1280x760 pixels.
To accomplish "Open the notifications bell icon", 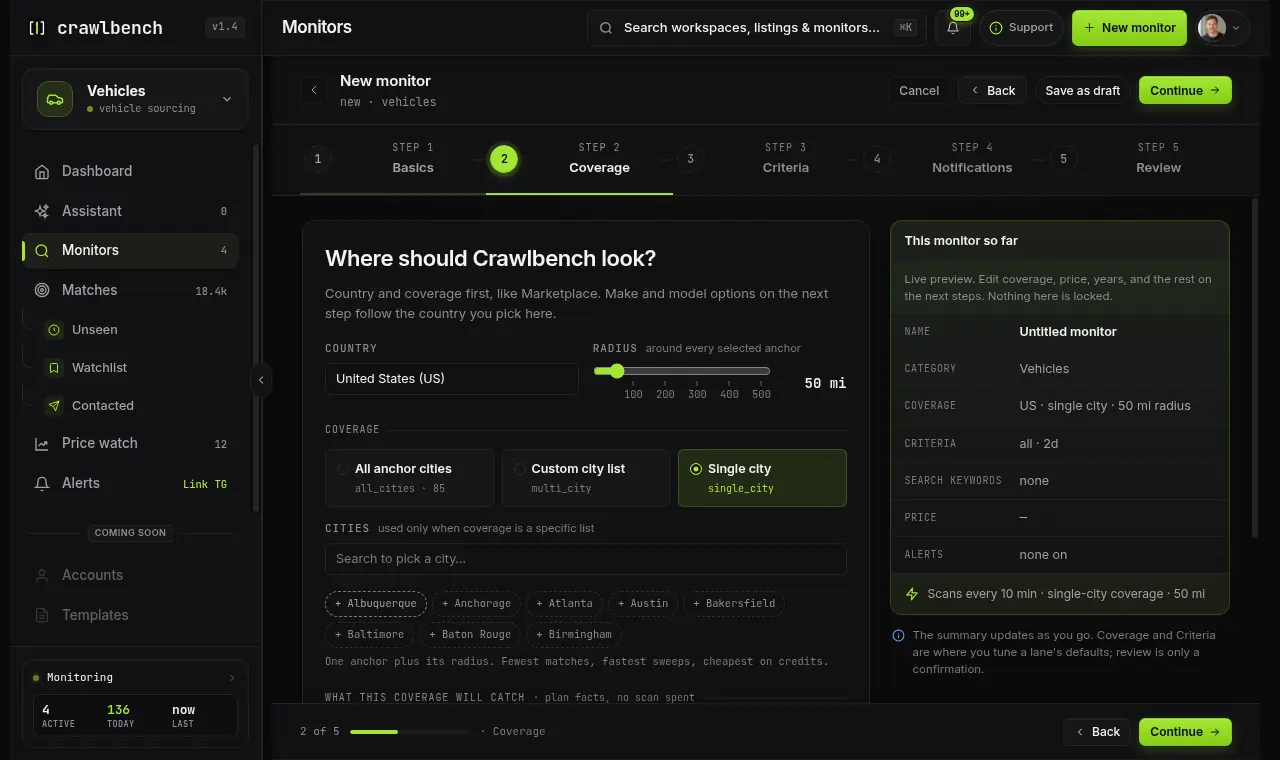I will [953, 28].
